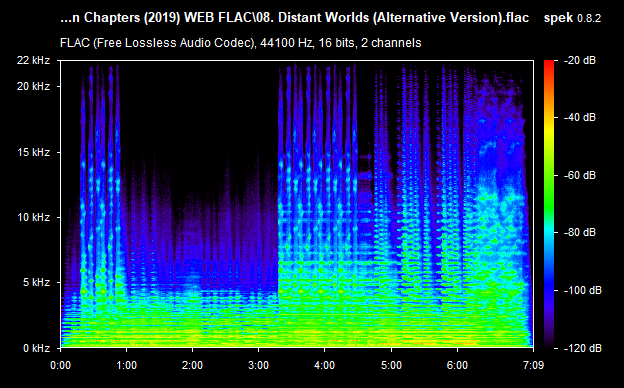Viewport: 624px width, 388px height.
Task: Click the 5:00 time axis marker
Action: pyautogui.click(x=391, y=365)
